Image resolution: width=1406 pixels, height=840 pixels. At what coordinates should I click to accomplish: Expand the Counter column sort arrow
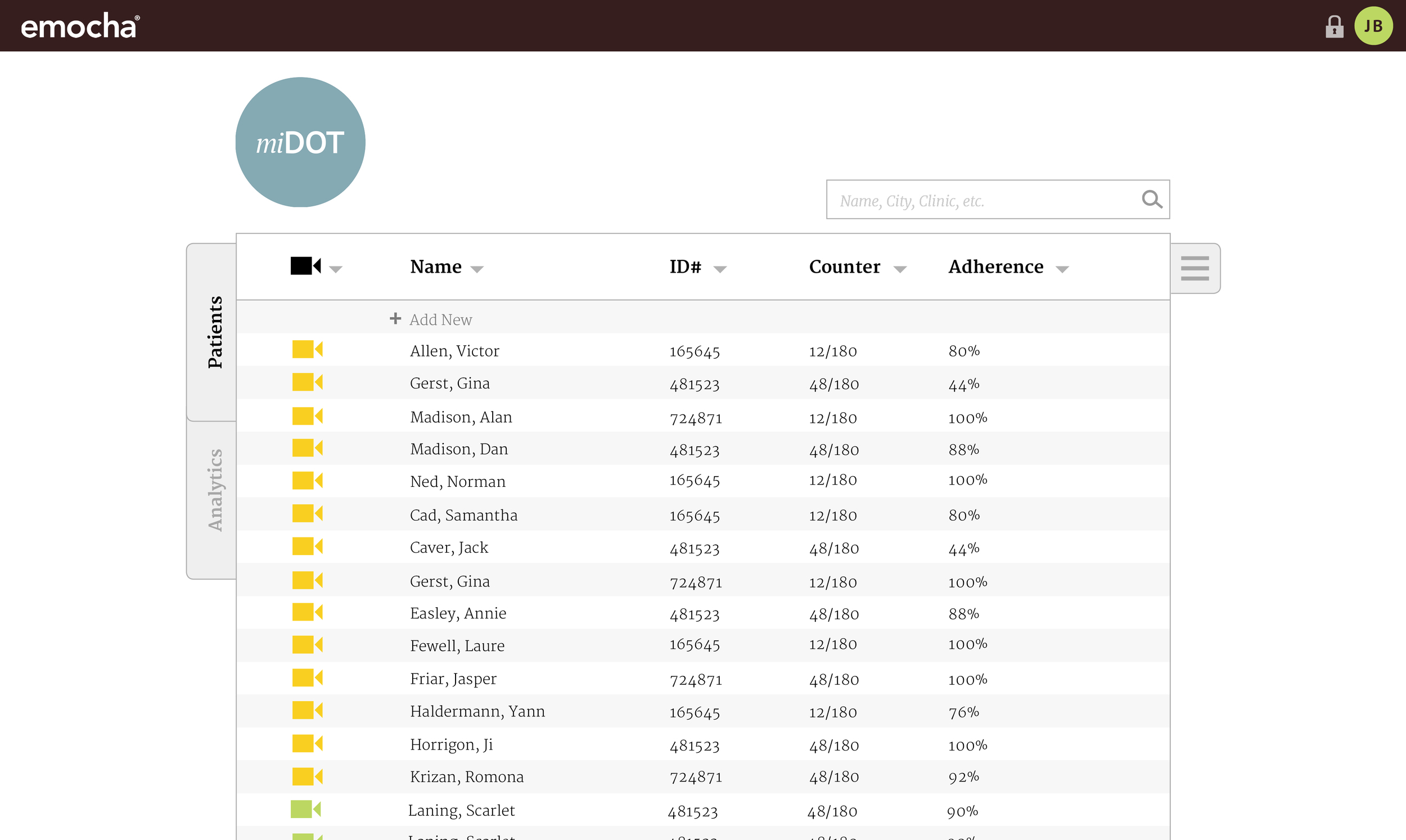(x=900, y=269)
